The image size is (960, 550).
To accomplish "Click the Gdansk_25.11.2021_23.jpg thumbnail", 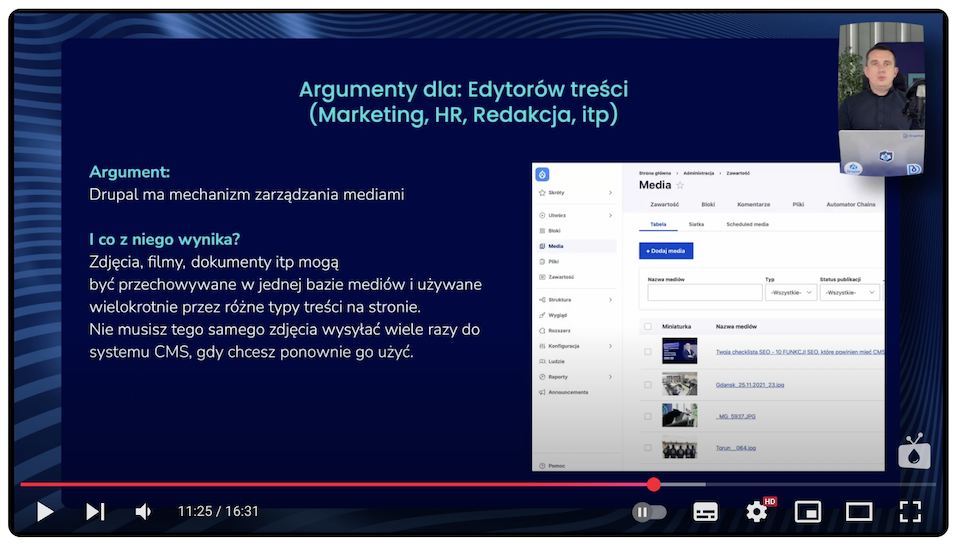I will pyautogui.click(x=680, y=385).
